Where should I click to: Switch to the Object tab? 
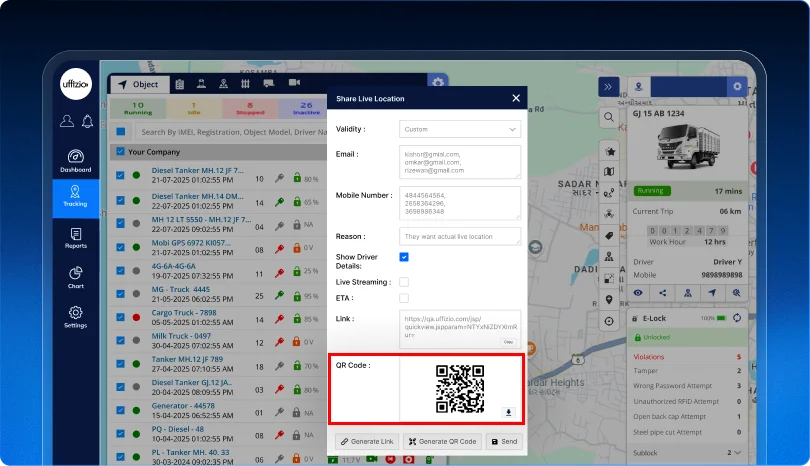[138, 84]
